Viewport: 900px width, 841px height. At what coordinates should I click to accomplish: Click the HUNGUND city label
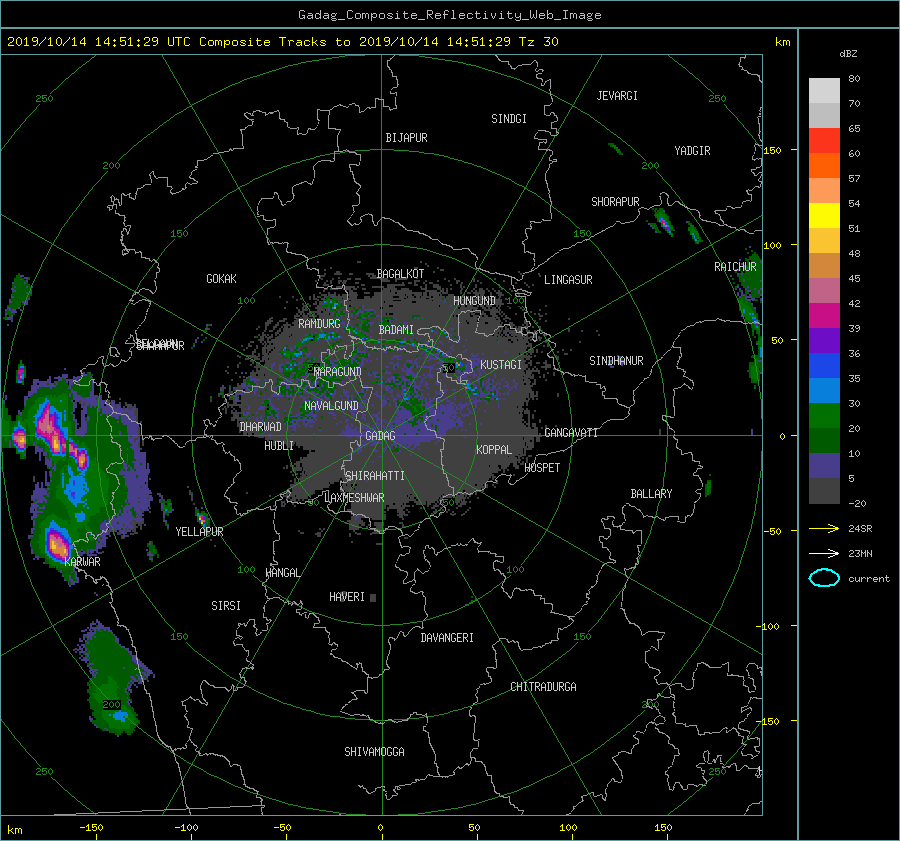tap(474, 301)
